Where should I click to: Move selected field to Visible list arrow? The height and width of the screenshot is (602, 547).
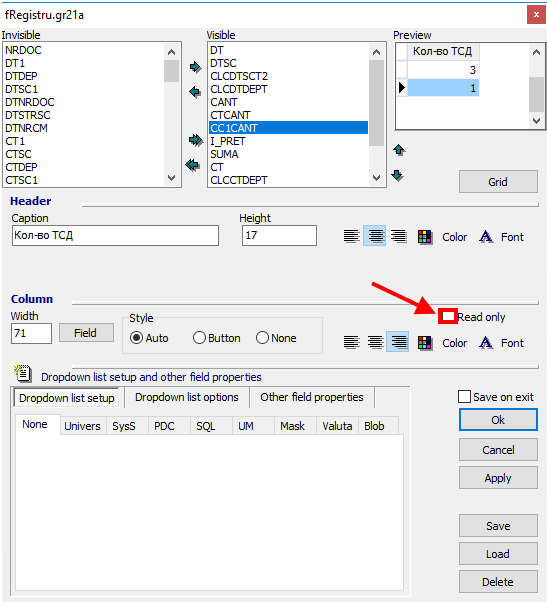195,67
